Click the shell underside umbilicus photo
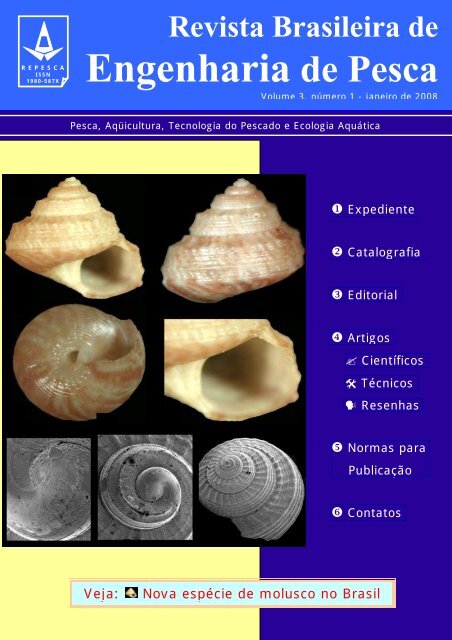The image size is (452, 640). pyautogui.click(x=79, y=362)
